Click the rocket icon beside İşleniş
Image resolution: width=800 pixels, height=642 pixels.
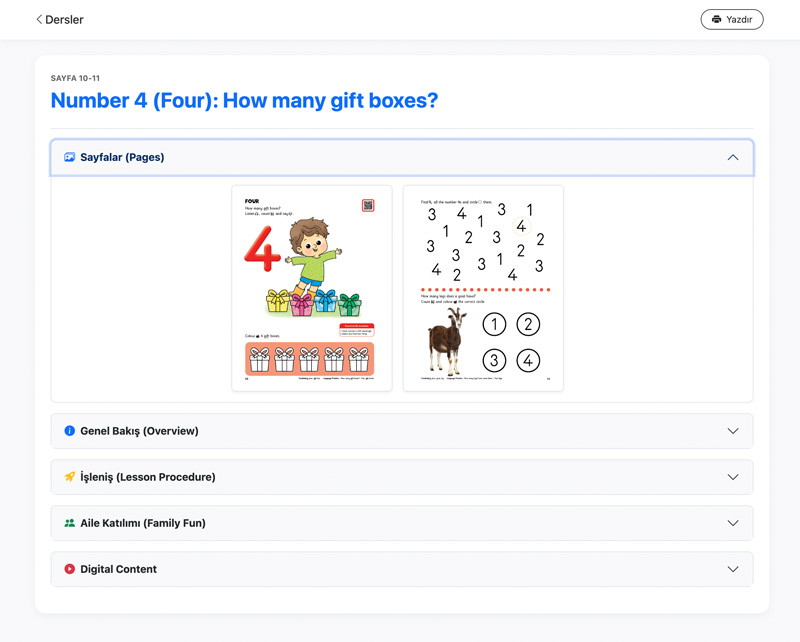click(69, 477)
